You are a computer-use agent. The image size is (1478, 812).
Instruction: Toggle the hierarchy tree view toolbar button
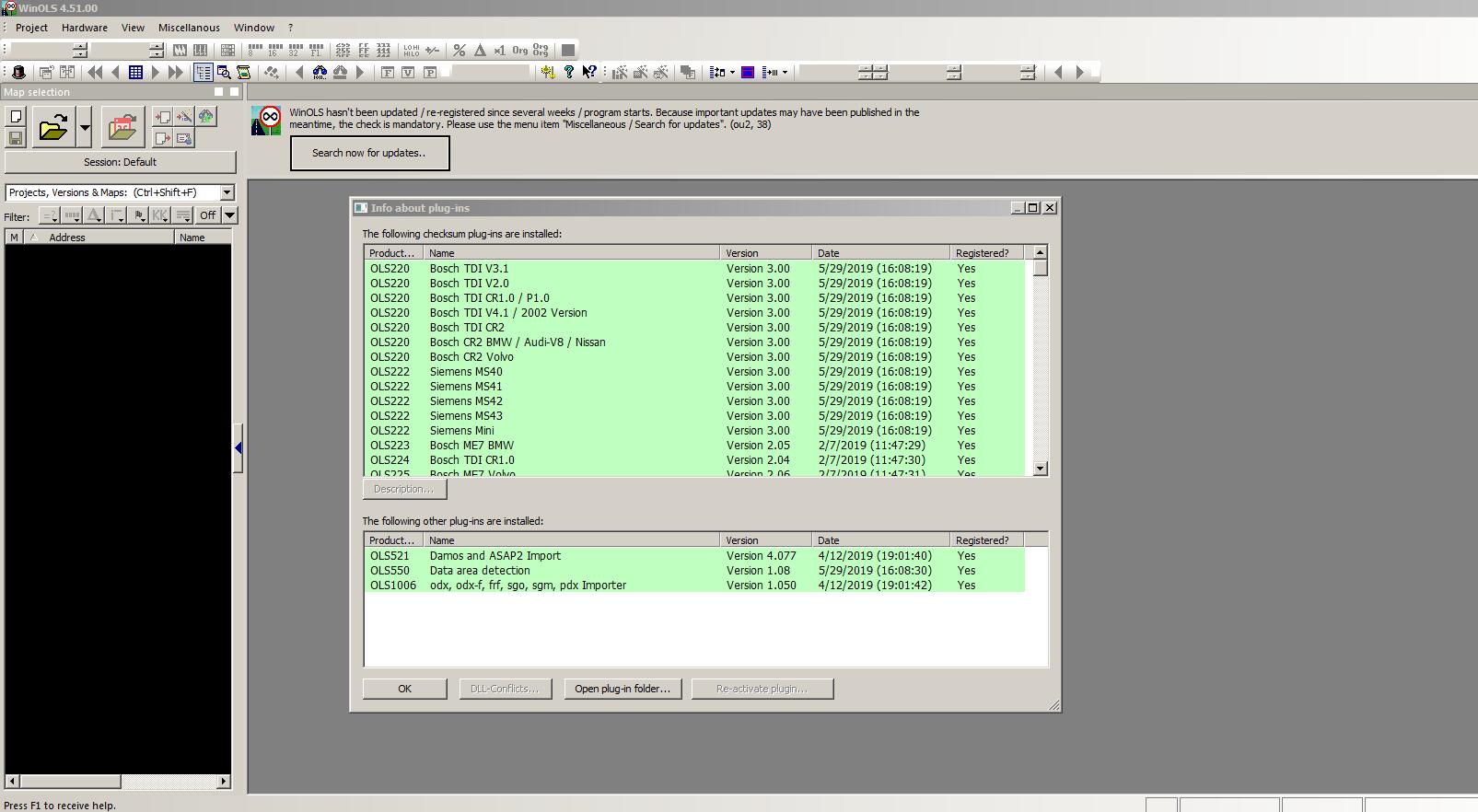click(203, 72)
